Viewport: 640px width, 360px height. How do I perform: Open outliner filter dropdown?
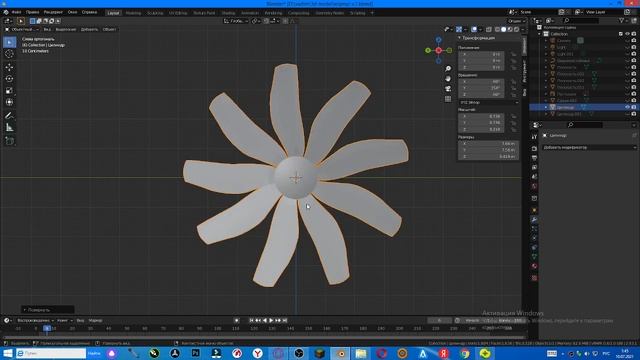click(x=623, y=20)
